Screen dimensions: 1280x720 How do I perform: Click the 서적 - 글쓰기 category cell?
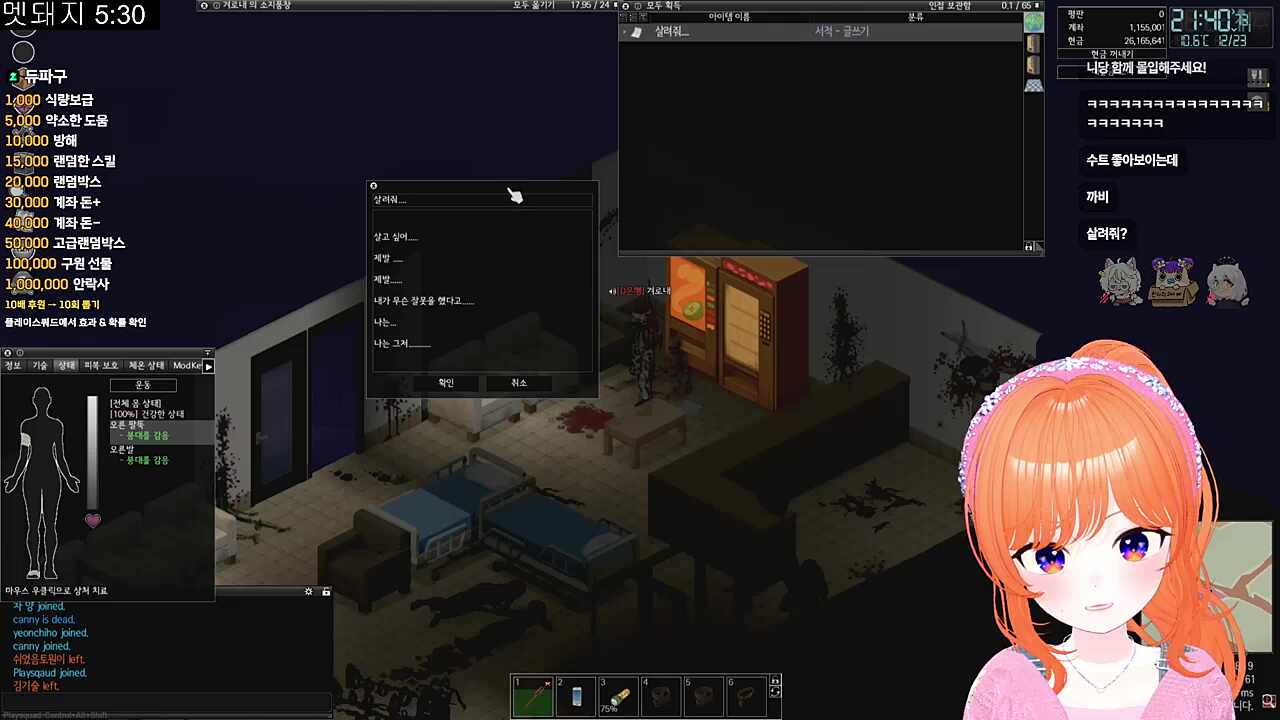841,32
